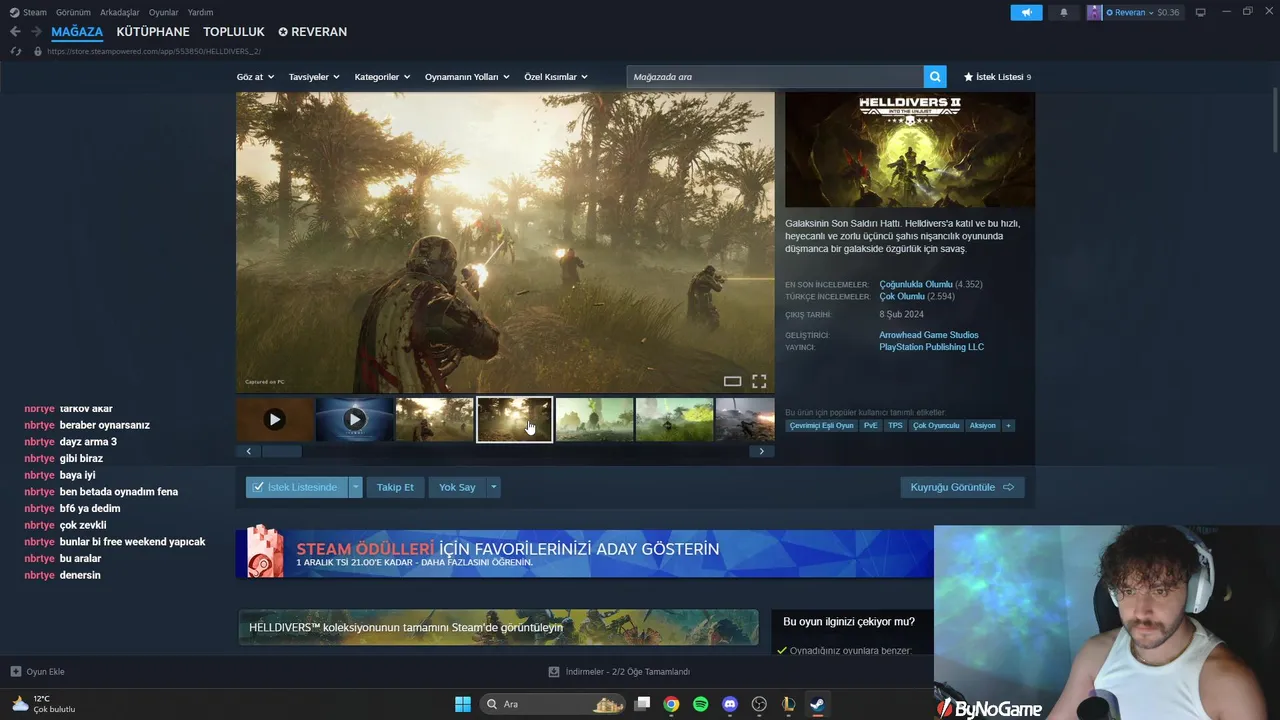The image size is (1280, 720).
Task: Click the Reveran profile avatar
Action: [x=1095, y=12]
